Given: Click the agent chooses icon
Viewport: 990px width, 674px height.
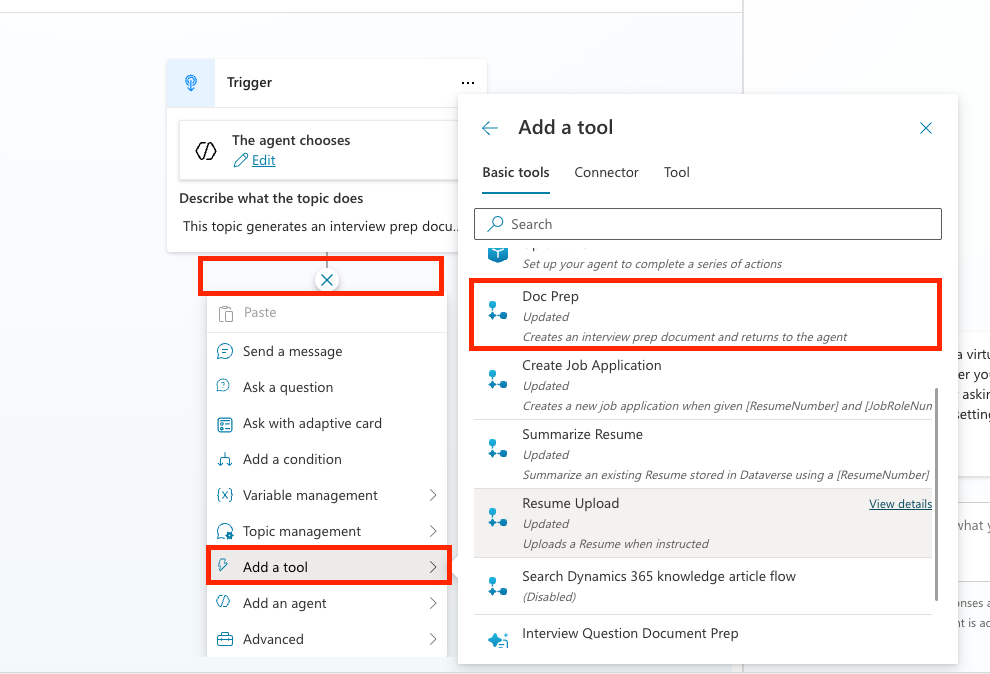Looking at the screenshot, I should (x=206, y=151).
